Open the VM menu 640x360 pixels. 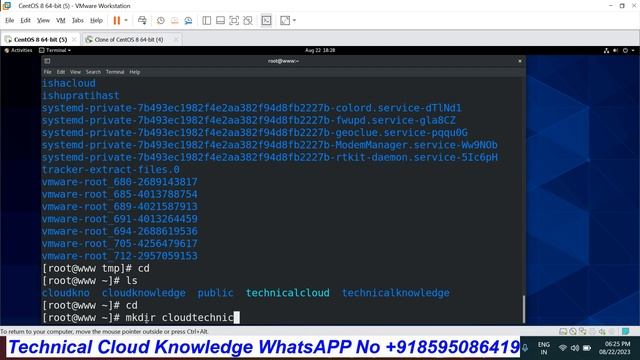point(60,20)
